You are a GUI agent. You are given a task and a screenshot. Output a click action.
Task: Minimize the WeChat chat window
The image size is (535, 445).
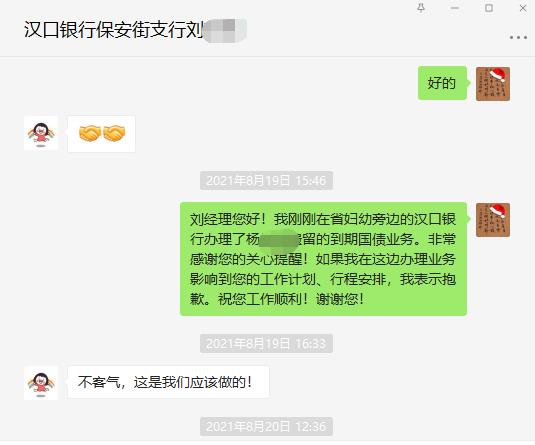click(x=455, y=8)
